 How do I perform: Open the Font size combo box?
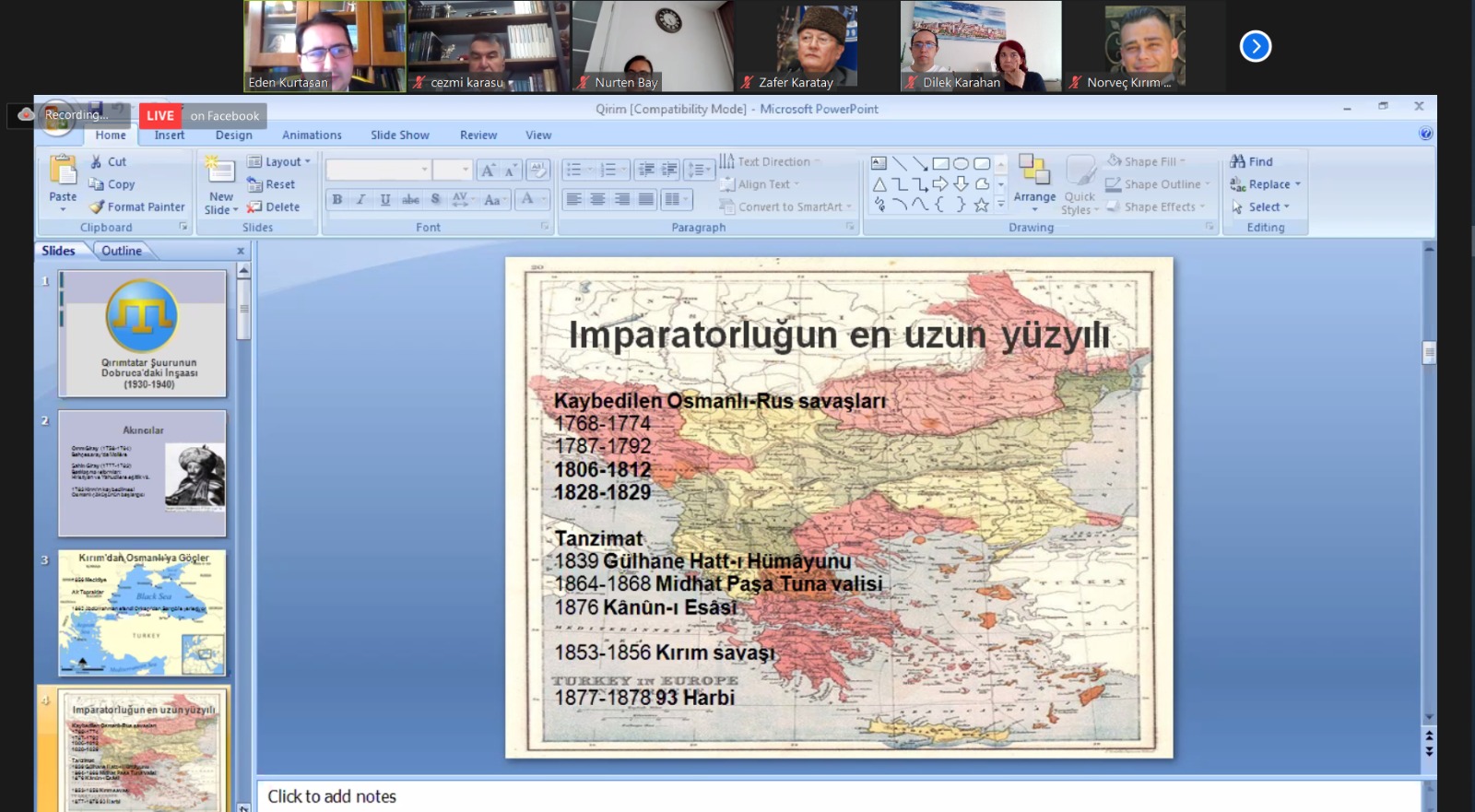tap(453, 170)
